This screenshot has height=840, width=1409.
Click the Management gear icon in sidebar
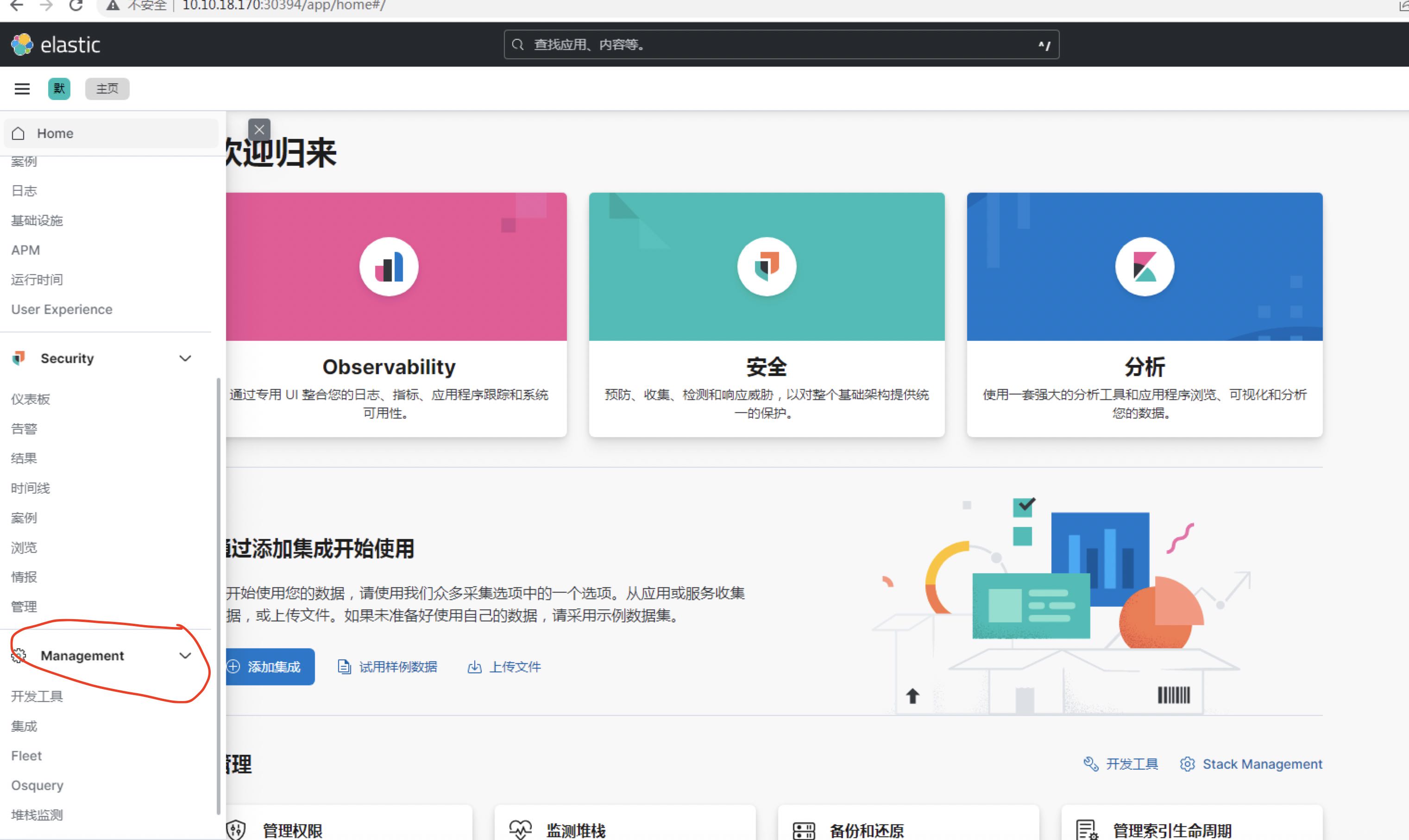click(19, 656)
